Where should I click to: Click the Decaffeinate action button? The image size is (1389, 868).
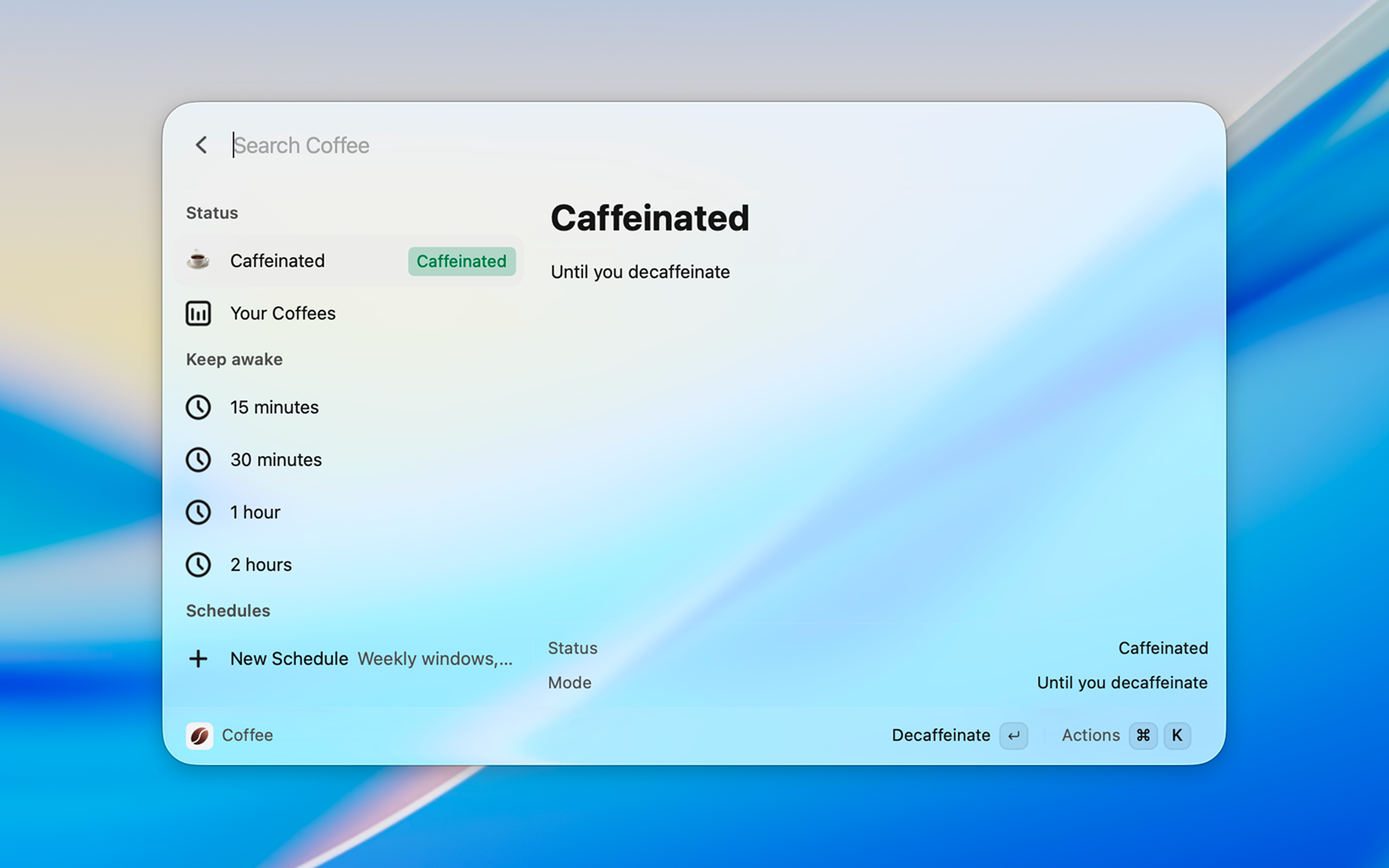[941, 735]
